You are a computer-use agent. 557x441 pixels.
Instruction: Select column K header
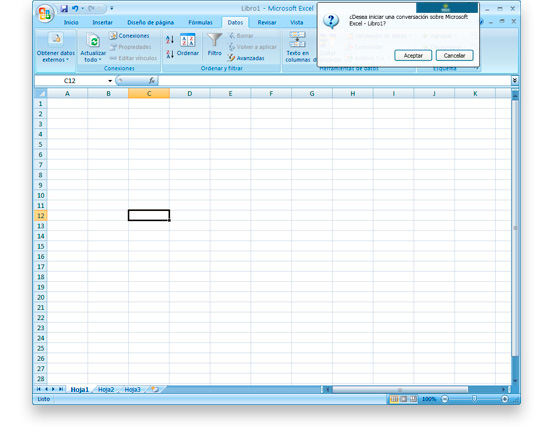[x=475, y=93]
